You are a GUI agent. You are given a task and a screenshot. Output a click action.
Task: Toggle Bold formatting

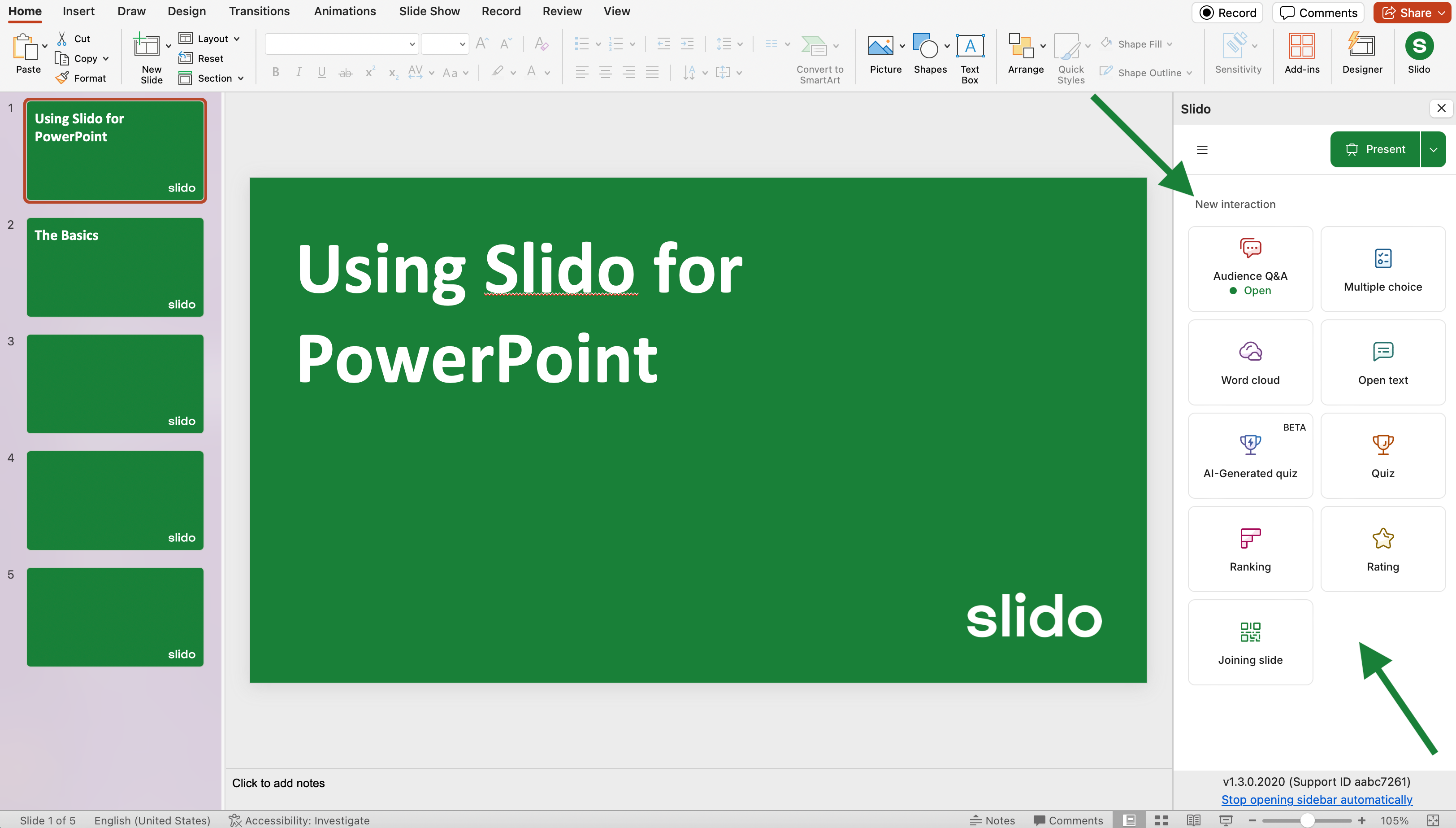point(276,72)
